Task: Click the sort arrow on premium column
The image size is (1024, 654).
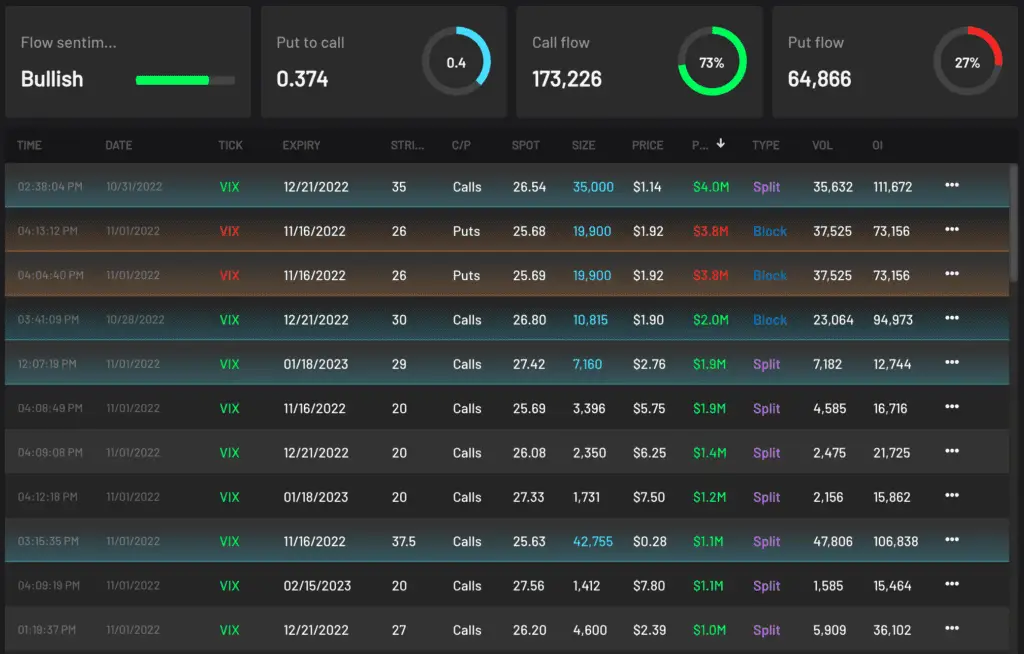Action: click(720, 143)
